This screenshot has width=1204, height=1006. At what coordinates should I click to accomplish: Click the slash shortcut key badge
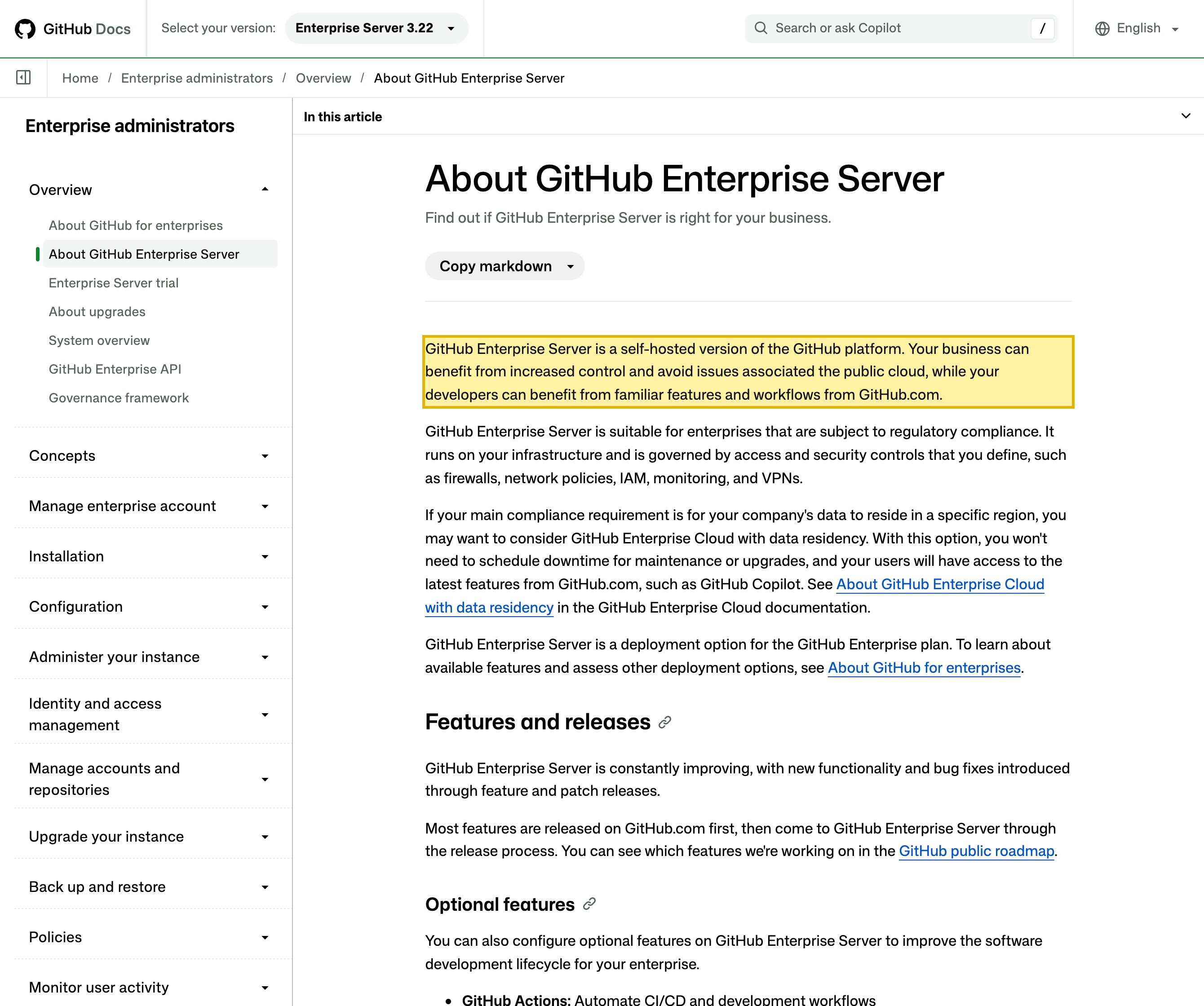click(1042, 29)
